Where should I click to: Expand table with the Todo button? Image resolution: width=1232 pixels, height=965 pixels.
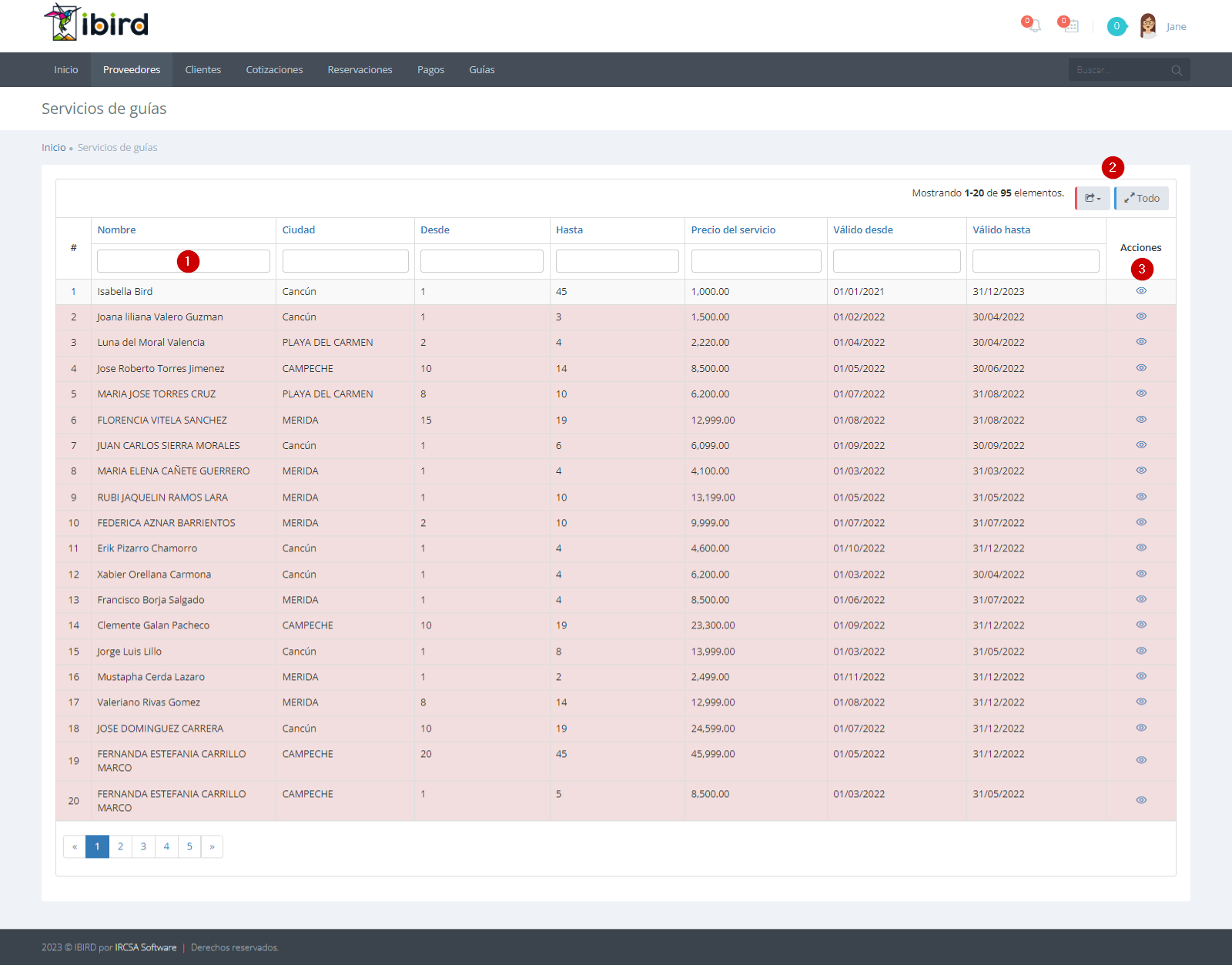point(1141,198)
